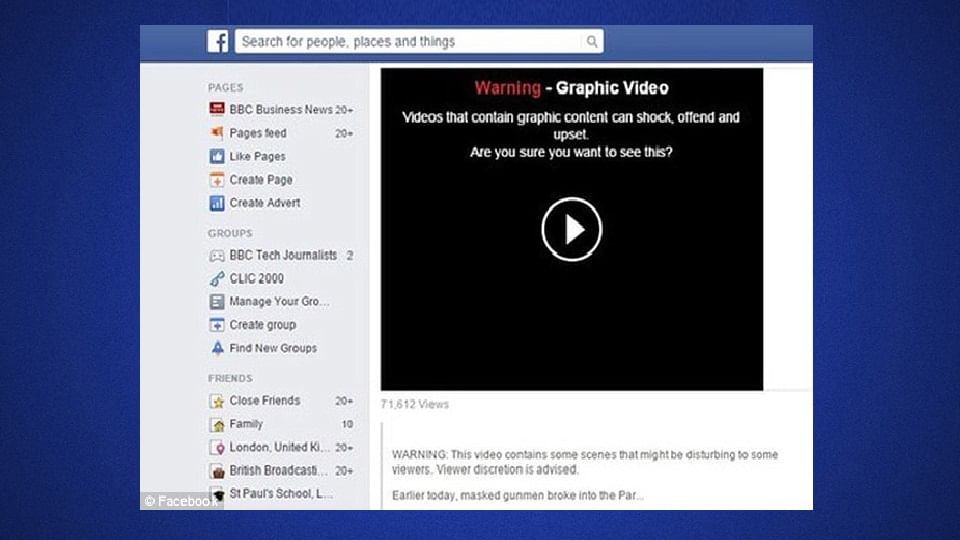Click the BBC Business News page icon

tap(217, 109)
